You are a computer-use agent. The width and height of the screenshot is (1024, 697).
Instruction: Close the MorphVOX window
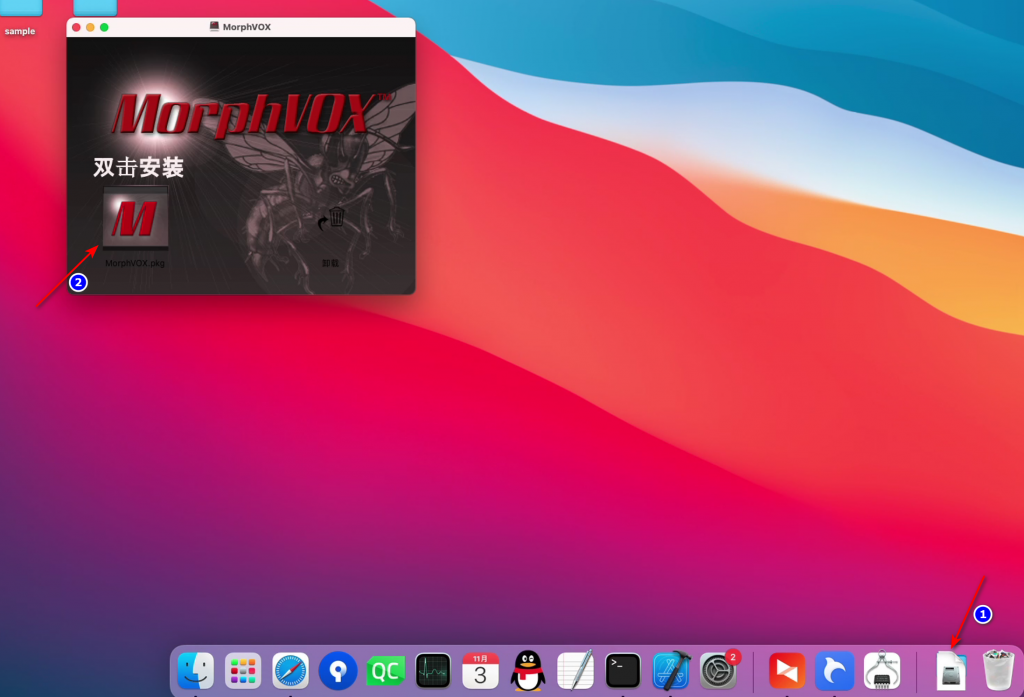click(x=76, y=27)
